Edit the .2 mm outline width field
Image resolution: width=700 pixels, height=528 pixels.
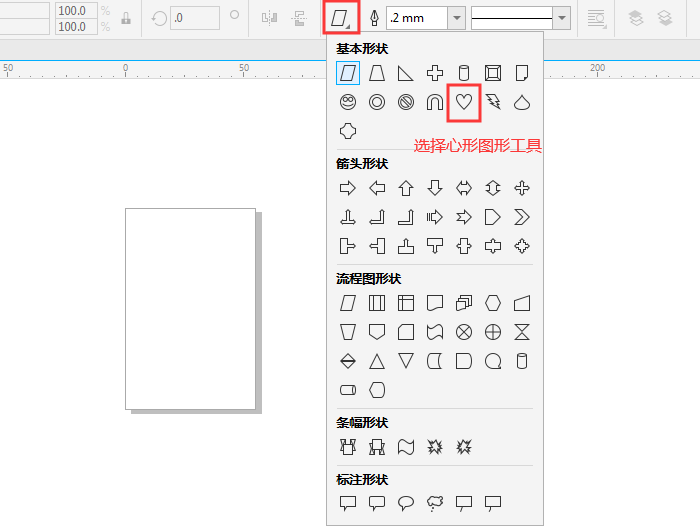(417, 18)
